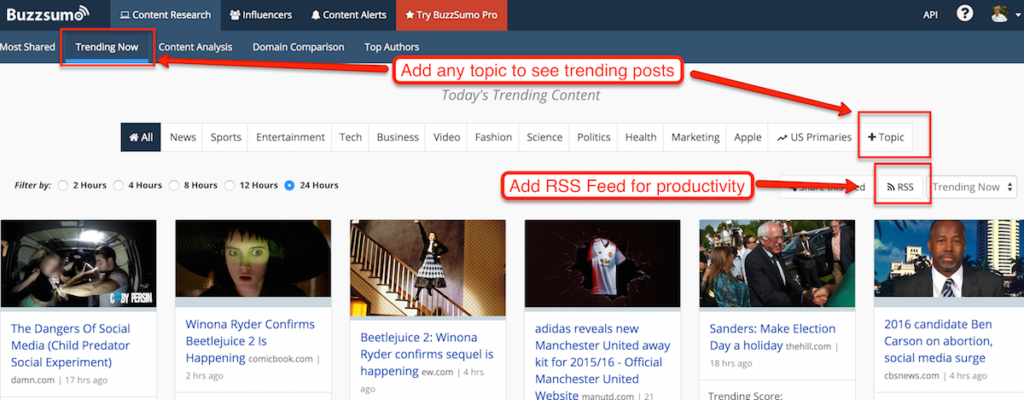The height and width of the screenshot is (400, 1024).
Task: Open '2016 candidate Ben Carson on abortion' link
Action: [x=939, y=341]
